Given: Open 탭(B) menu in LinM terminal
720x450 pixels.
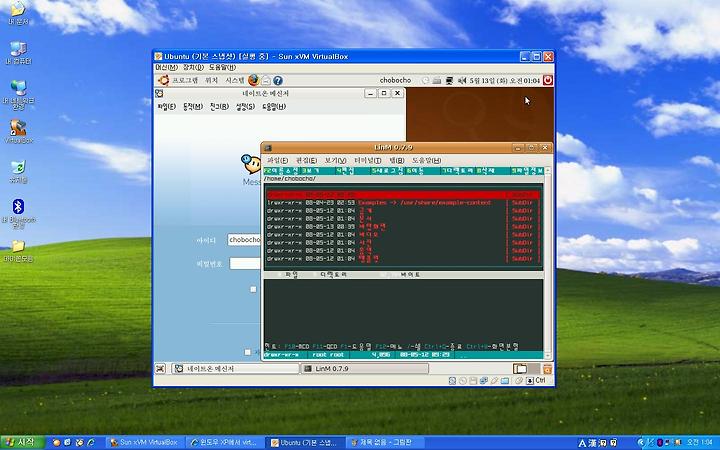Looking at the screenshot, I should click(397, 160).
